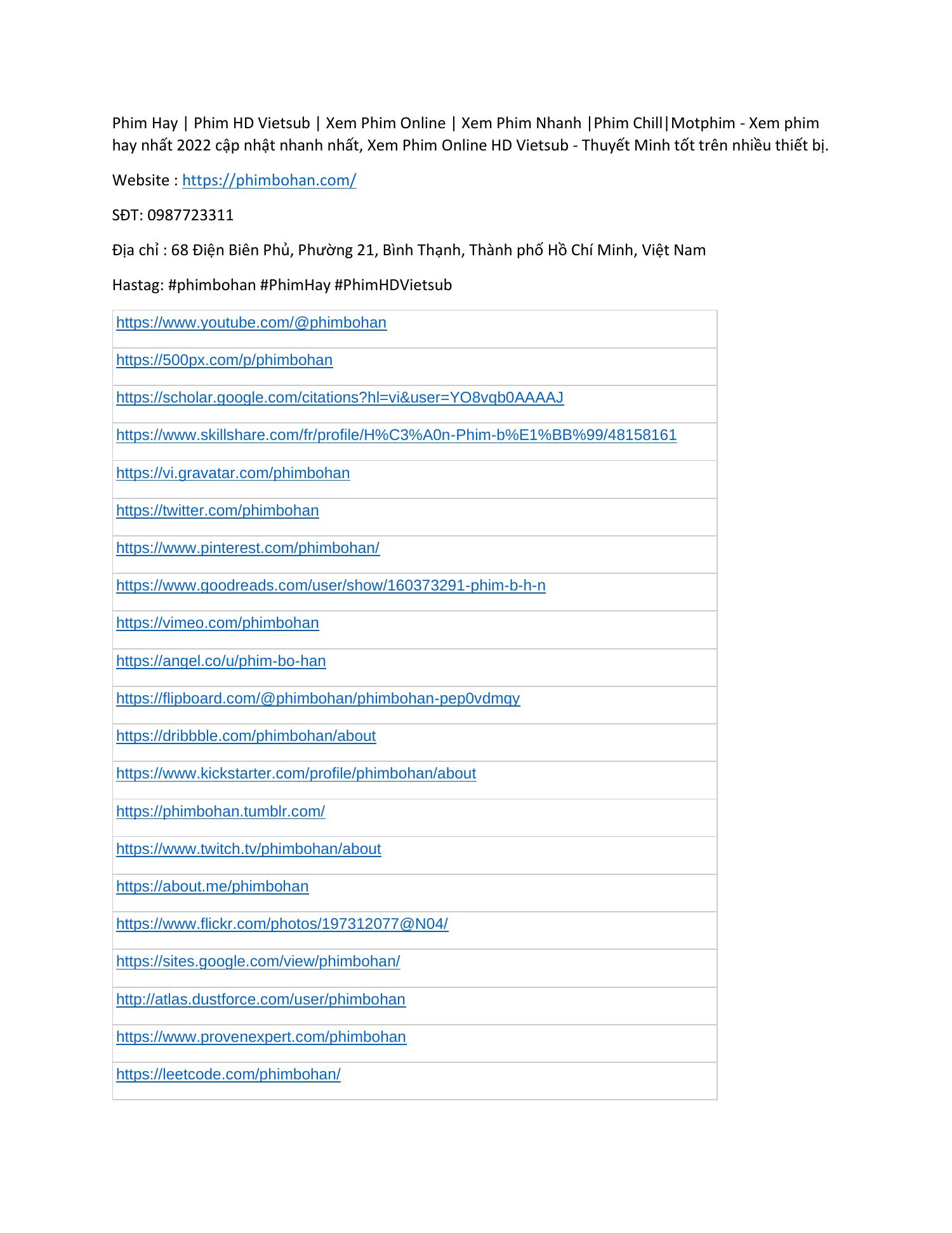Open the Pinterest phimbohan link

click(x=248, y=548)
